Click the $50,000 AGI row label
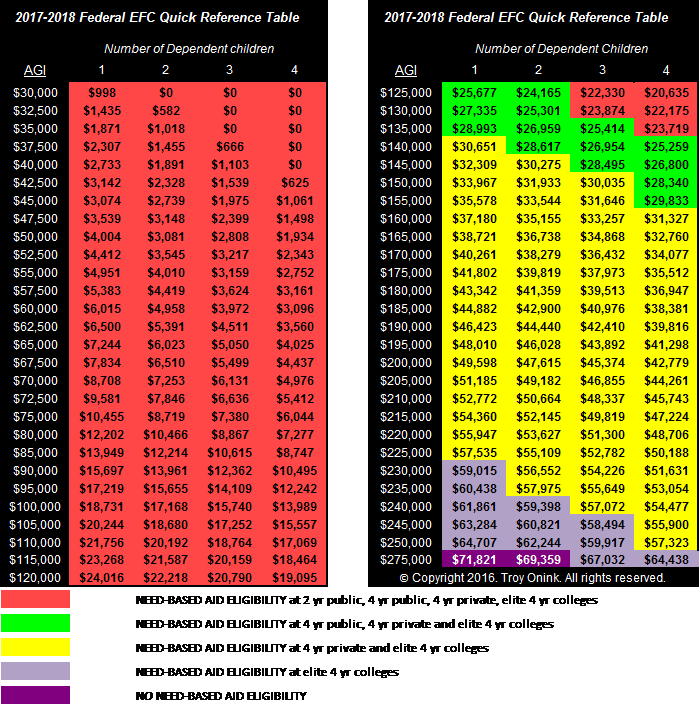The width and height of the screenshot is (700, 705). (36, 236)
